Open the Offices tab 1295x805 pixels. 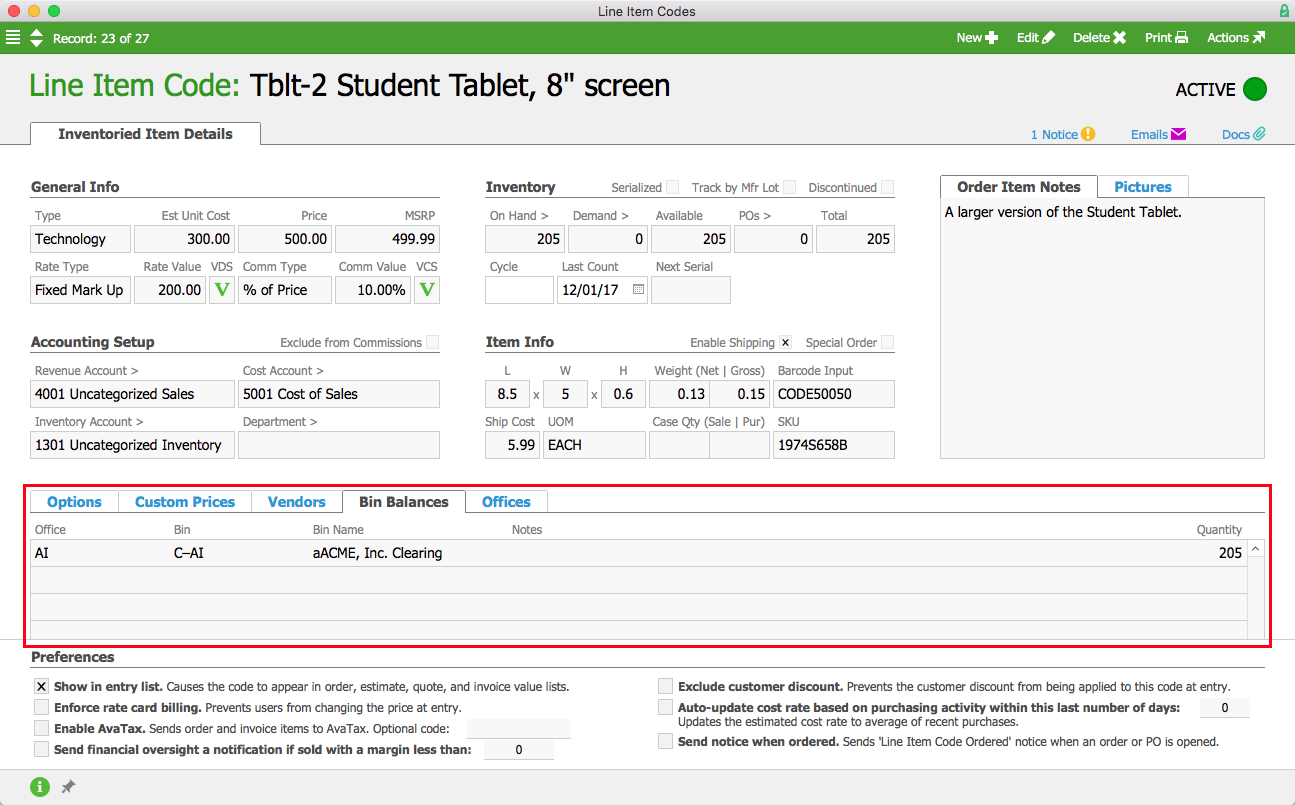pyautogui.click(x=507, y=502)
